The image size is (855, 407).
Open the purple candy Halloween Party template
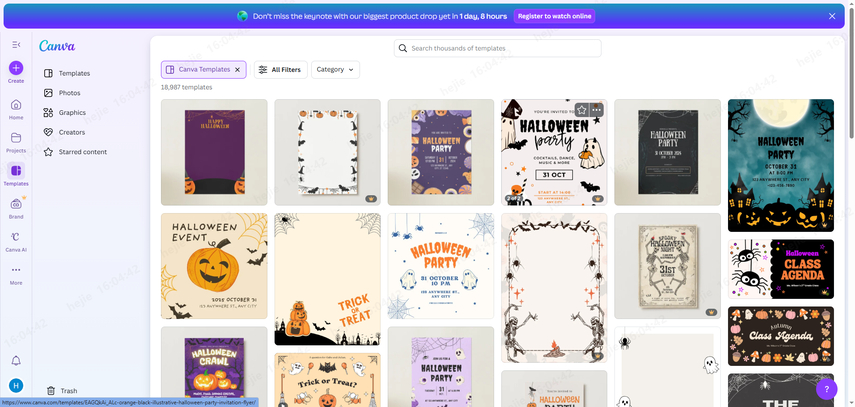tap(441, 152)
